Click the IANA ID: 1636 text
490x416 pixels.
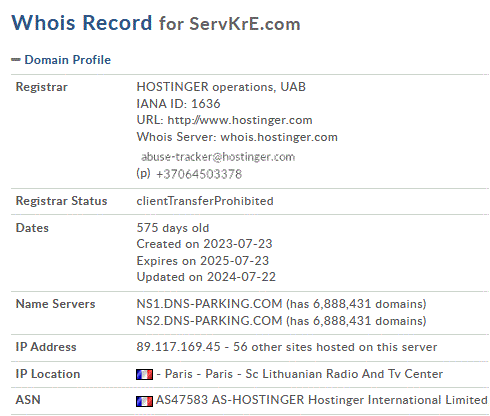pyautogui.click(x=178, y=104)
